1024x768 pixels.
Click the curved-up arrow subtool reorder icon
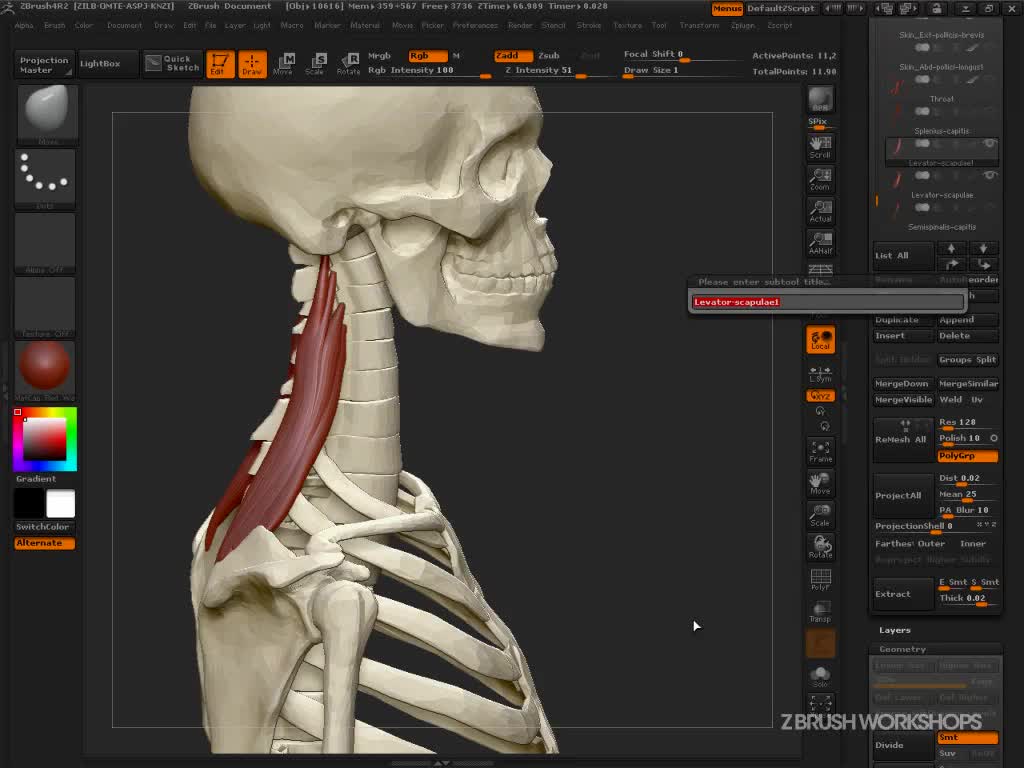pyautogui.click(x=952, y=264)
